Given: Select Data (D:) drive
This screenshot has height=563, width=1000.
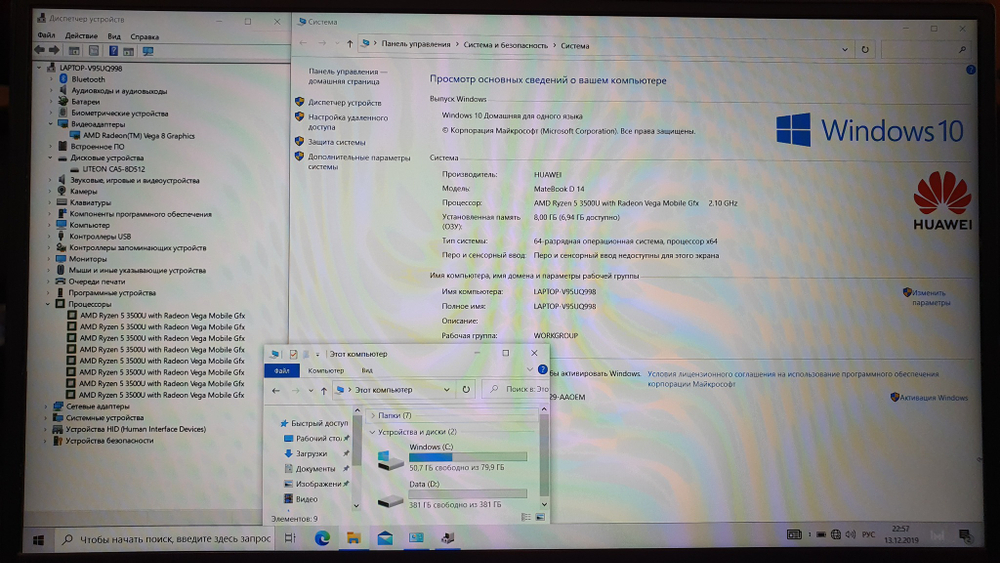Looking at the screenshot, I should [452, 494].
